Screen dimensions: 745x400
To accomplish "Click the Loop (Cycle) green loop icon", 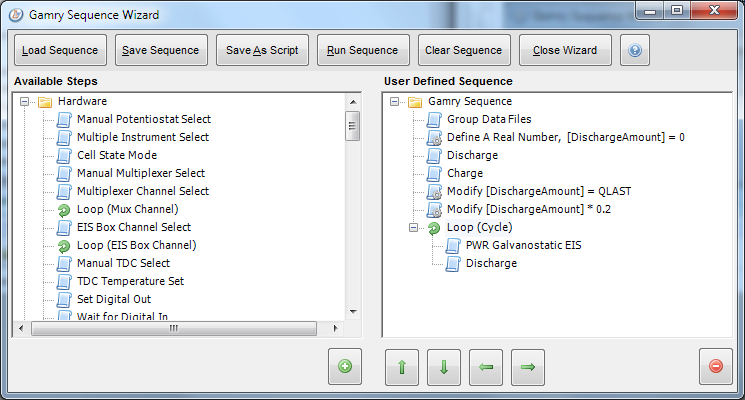I will 434,228.
